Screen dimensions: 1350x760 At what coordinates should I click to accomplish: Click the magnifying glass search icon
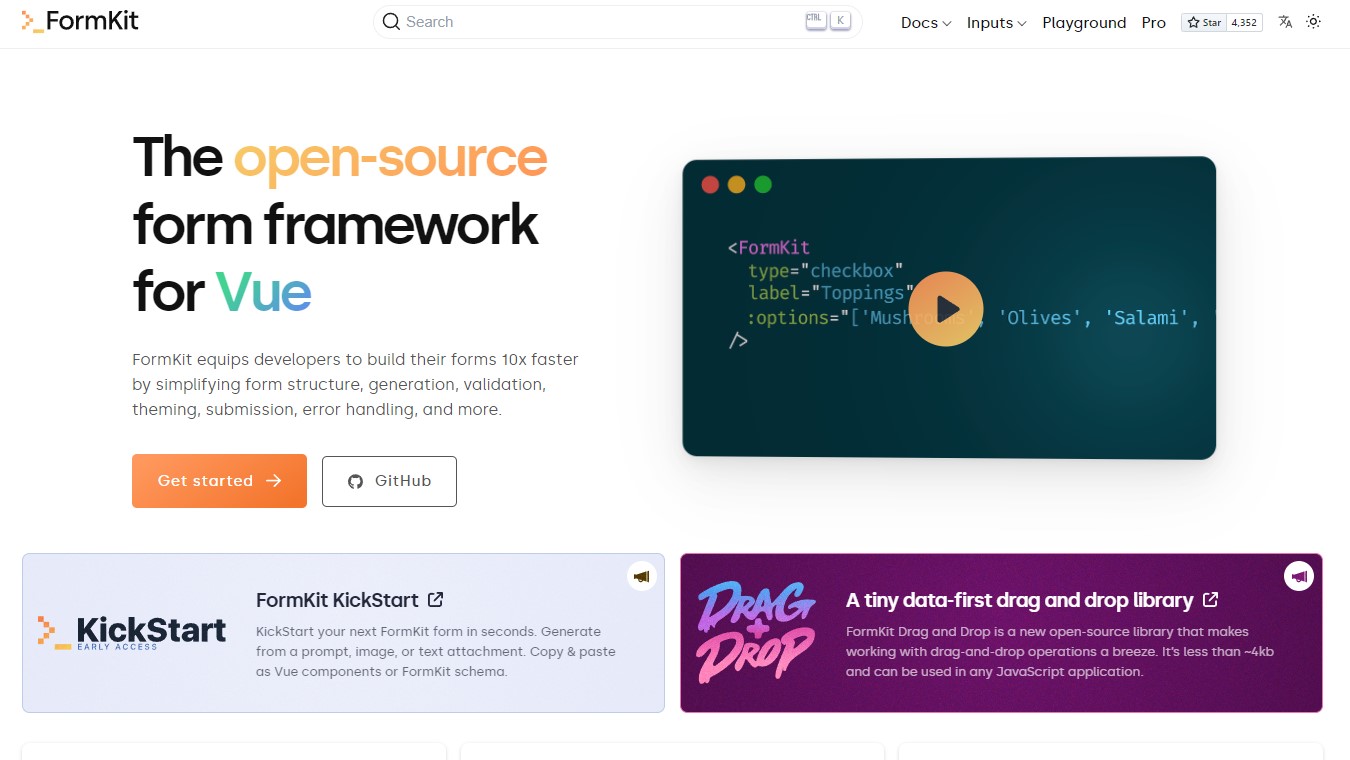point(391,22)
